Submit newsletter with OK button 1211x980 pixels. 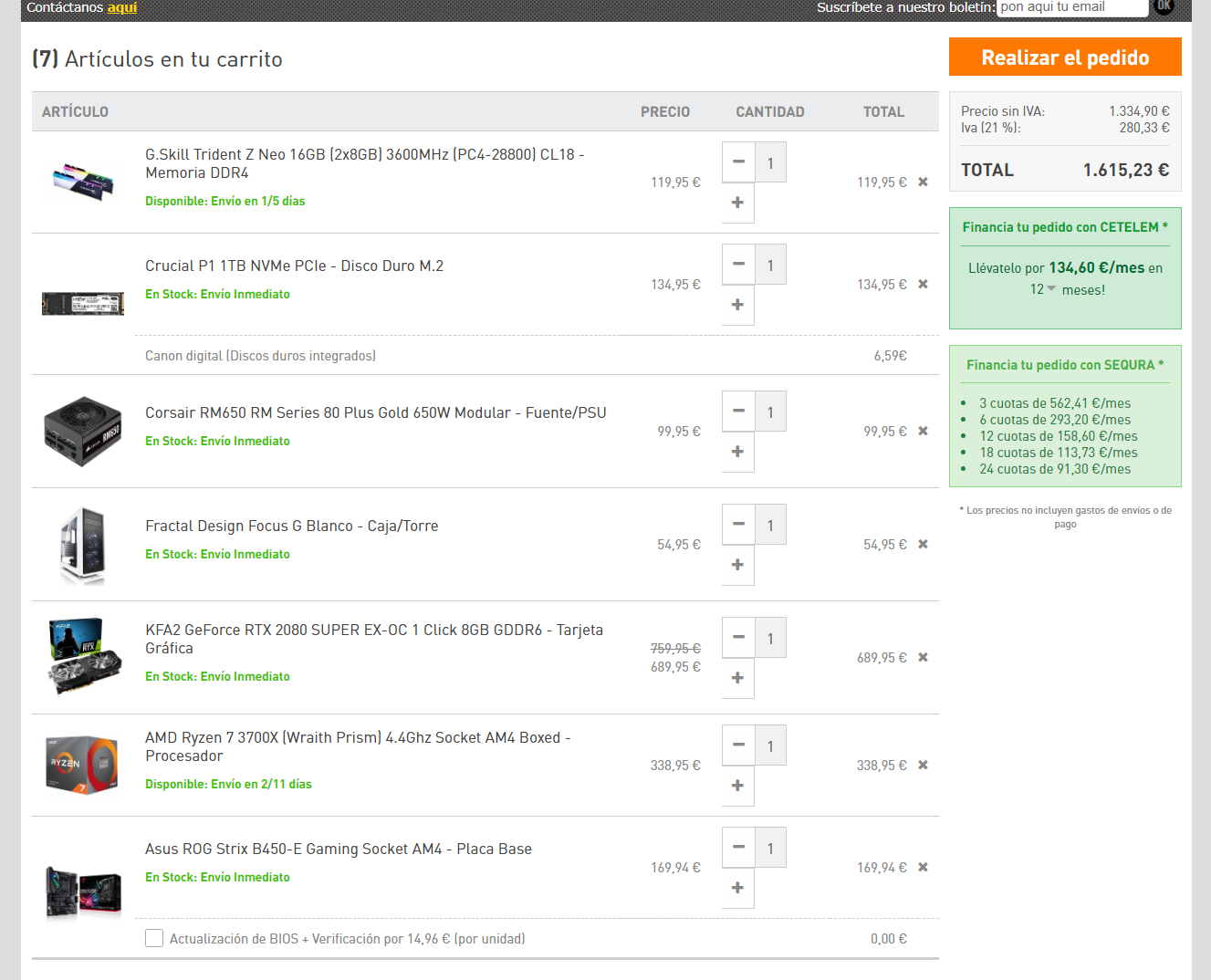[x=1164, y=5]
